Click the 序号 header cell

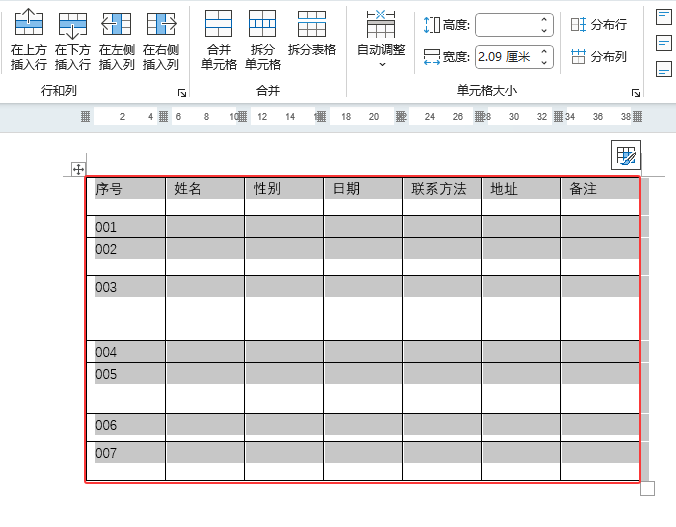tap(126, 196)
